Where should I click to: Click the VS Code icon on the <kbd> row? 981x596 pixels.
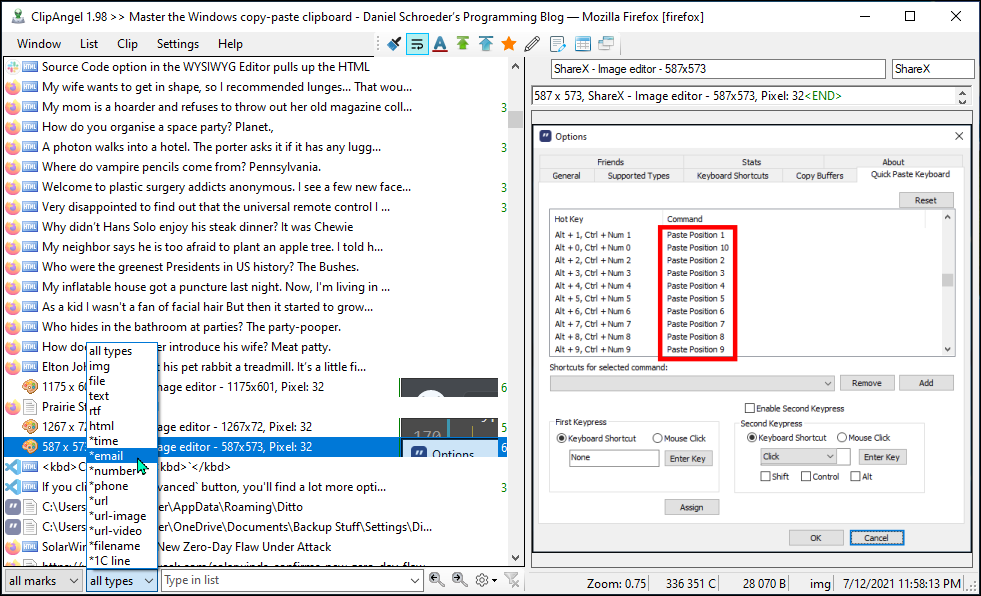(x=13, y=467)
